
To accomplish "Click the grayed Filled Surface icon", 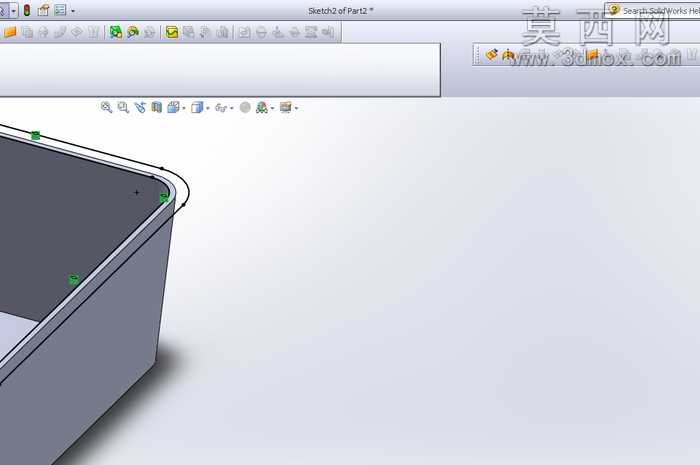I will pos(77,32).
